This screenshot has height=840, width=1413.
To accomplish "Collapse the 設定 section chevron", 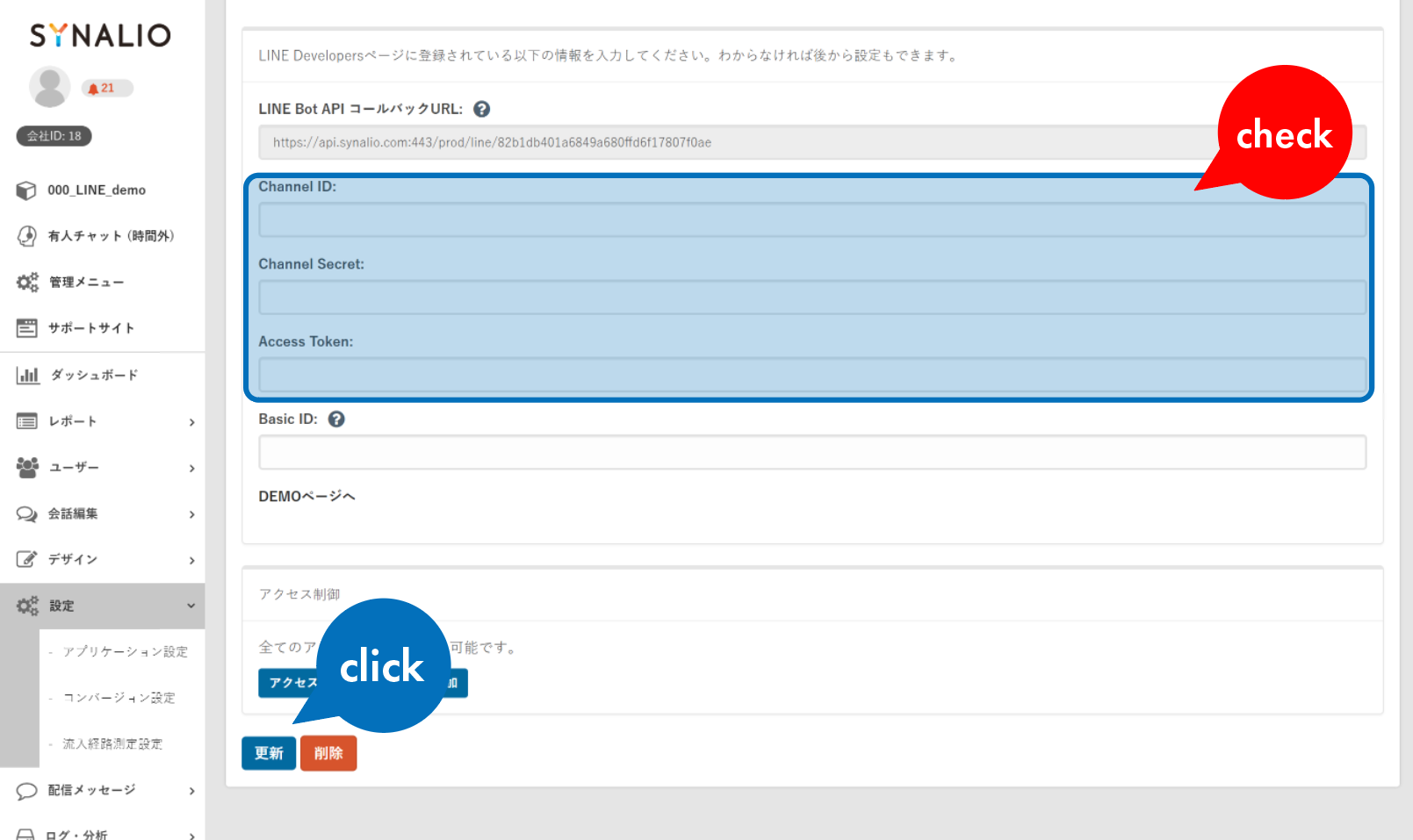I will 191,606.
